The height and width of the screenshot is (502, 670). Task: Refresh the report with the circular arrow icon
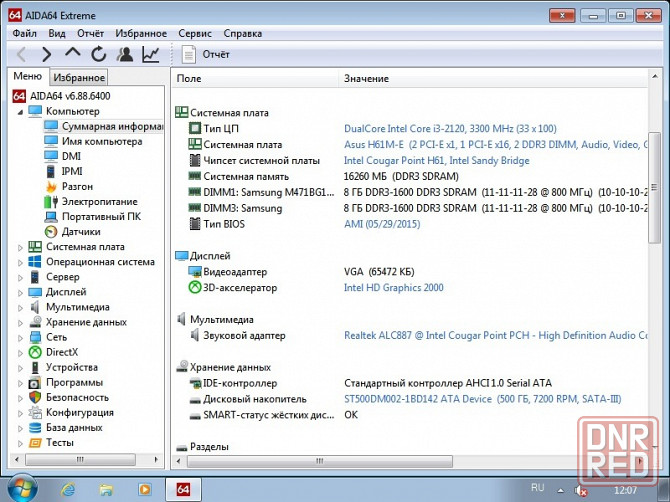click(x=99, y=54)
